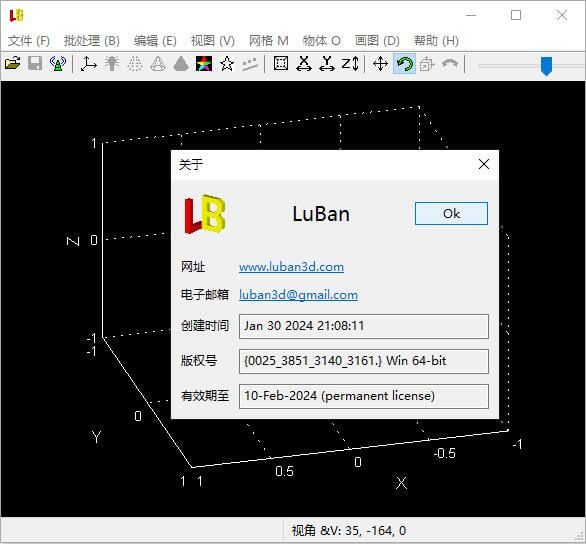Screen dimensions: 586x544
Task: Toggle the XYZ axes display icon
Action: (x=89, y=64)
